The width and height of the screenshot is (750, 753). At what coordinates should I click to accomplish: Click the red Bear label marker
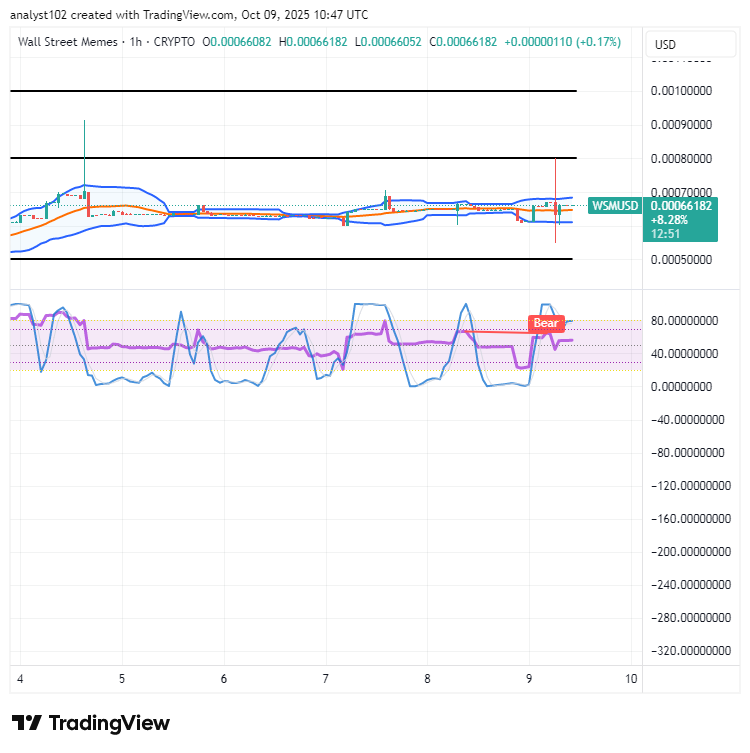pyautogui.click(x=546, y=323)
